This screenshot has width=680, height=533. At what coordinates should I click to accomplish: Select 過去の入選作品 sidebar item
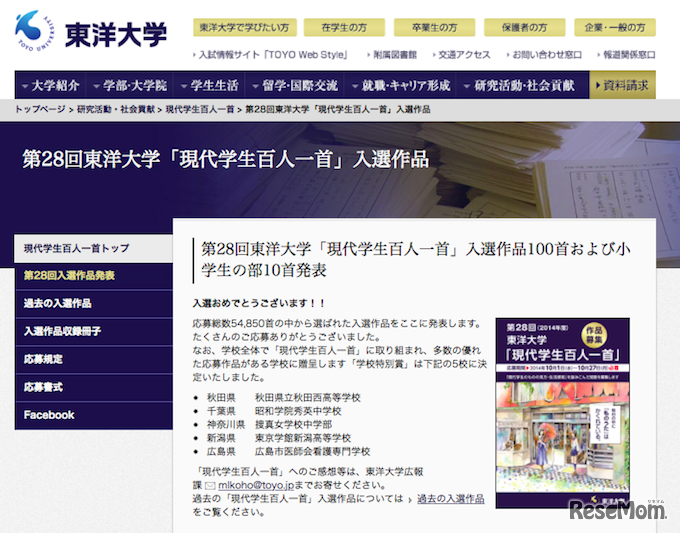pyautogui.click(x=94, y=304)
